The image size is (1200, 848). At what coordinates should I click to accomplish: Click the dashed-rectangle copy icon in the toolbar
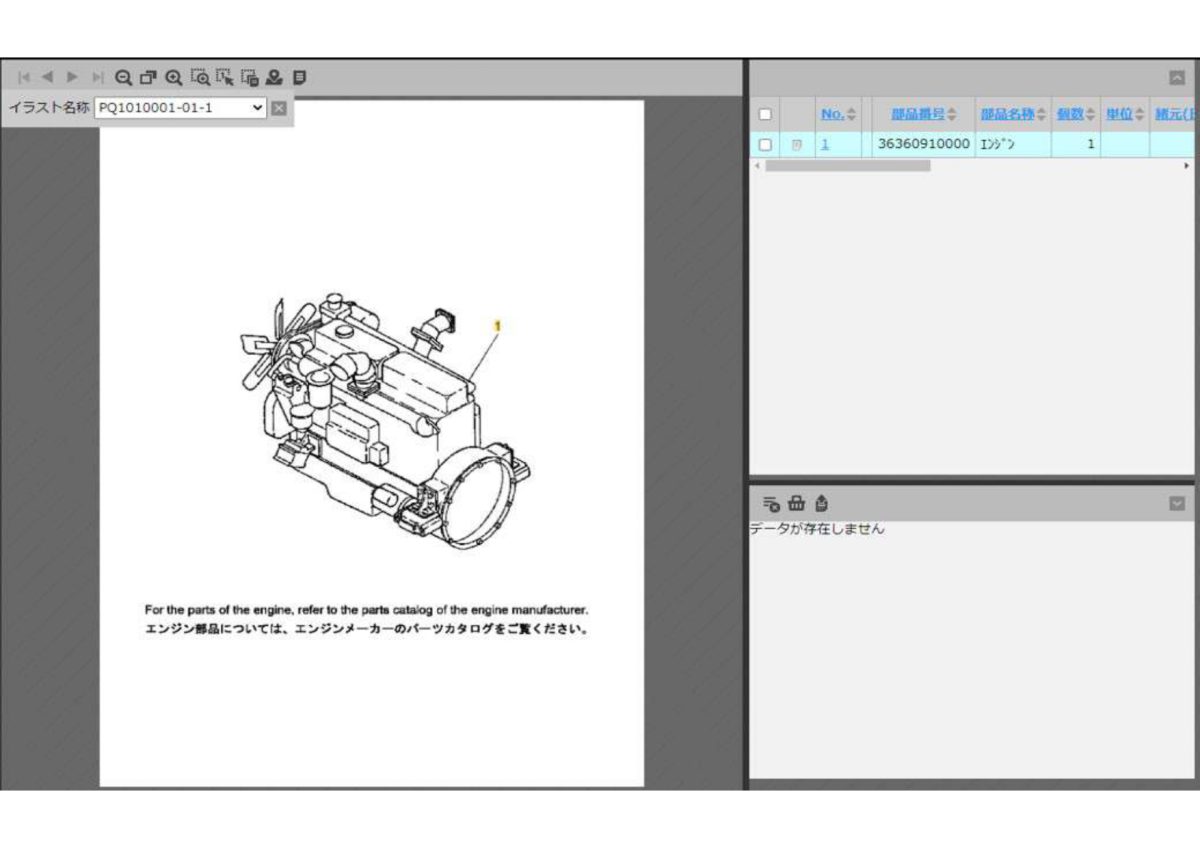(x=250, y=77)
